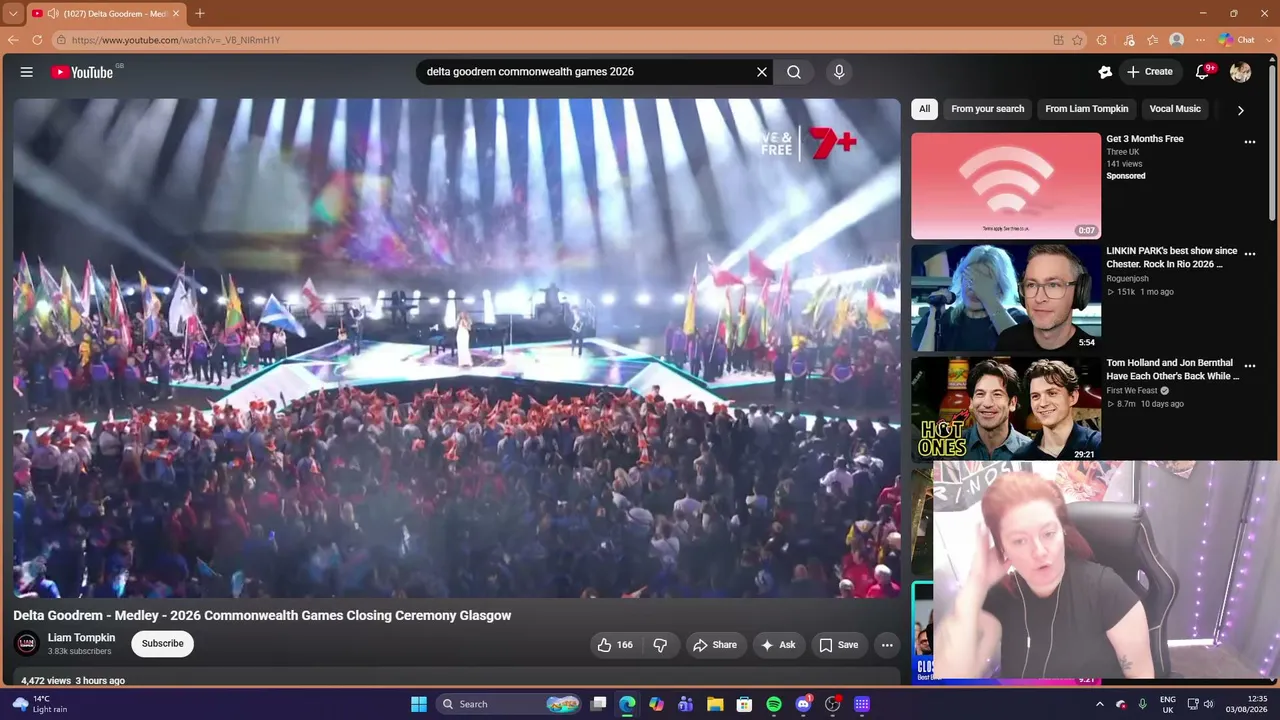Select the Vocal Music chip
The image size is (1280, 720).
click(x=1175, y=109)
